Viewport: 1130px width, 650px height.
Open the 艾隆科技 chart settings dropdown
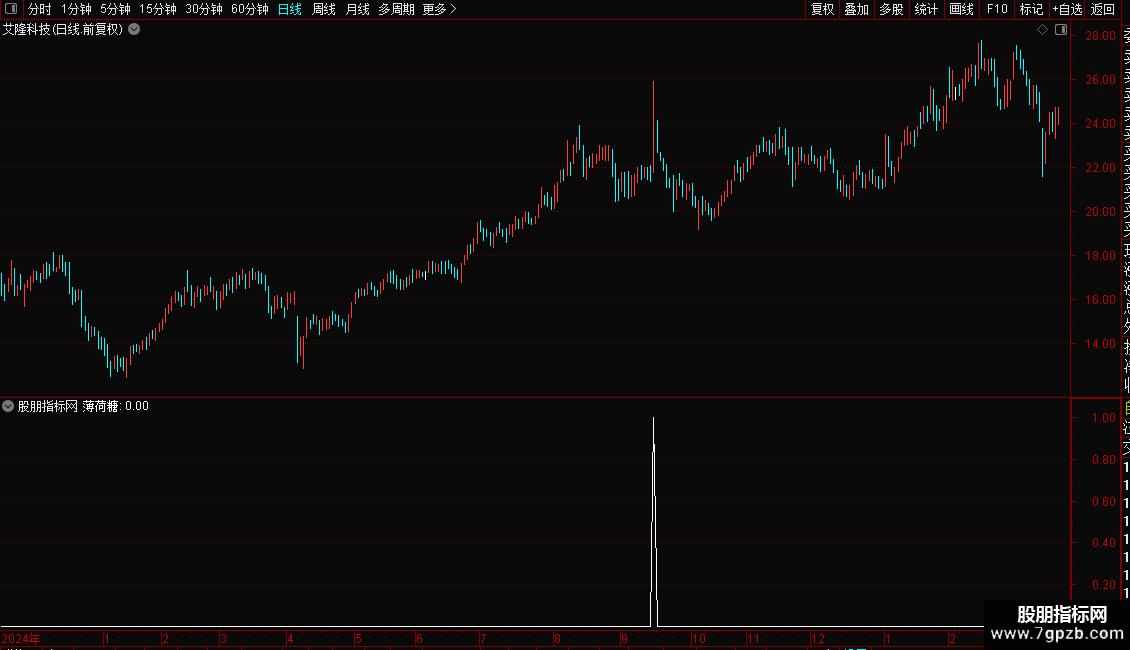134,30
